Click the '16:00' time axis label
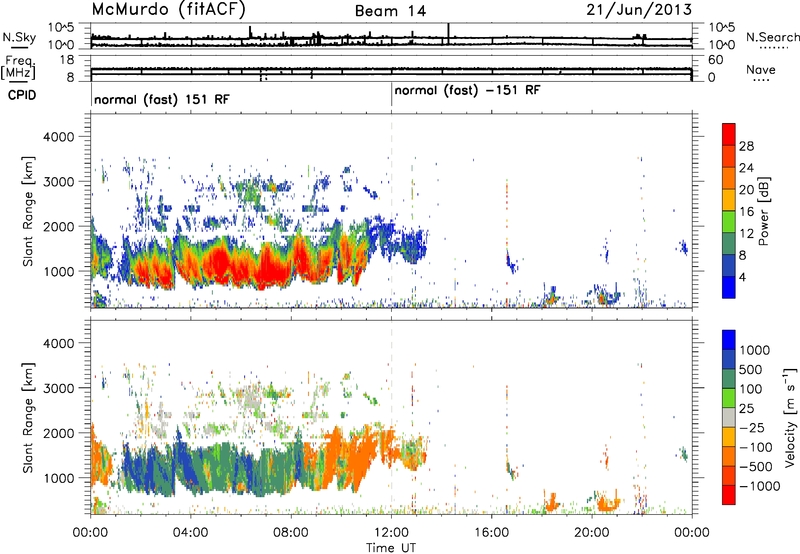The image size is (800, 554). coord(492,533)
